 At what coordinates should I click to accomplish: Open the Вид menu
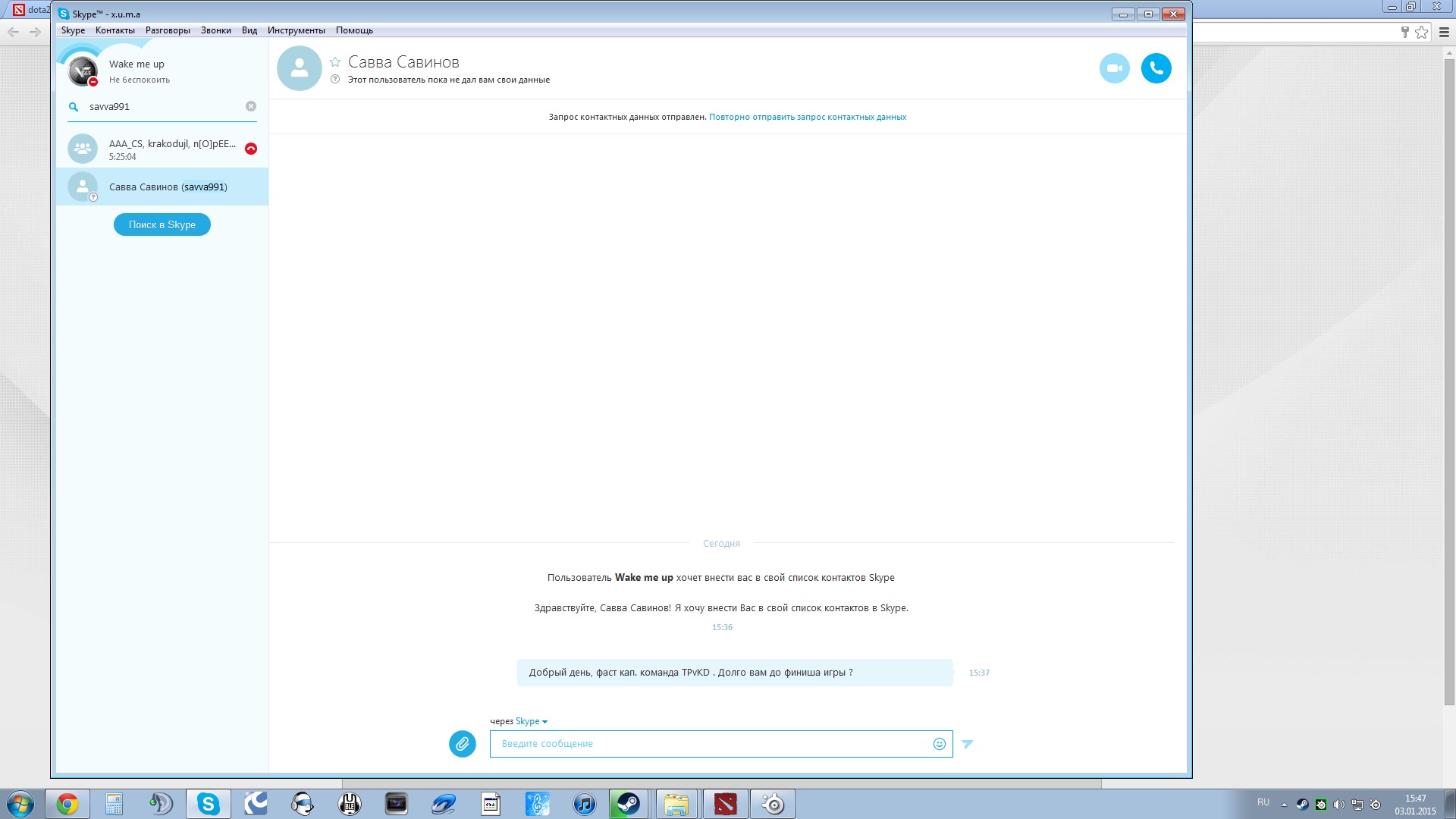[249, 30]
